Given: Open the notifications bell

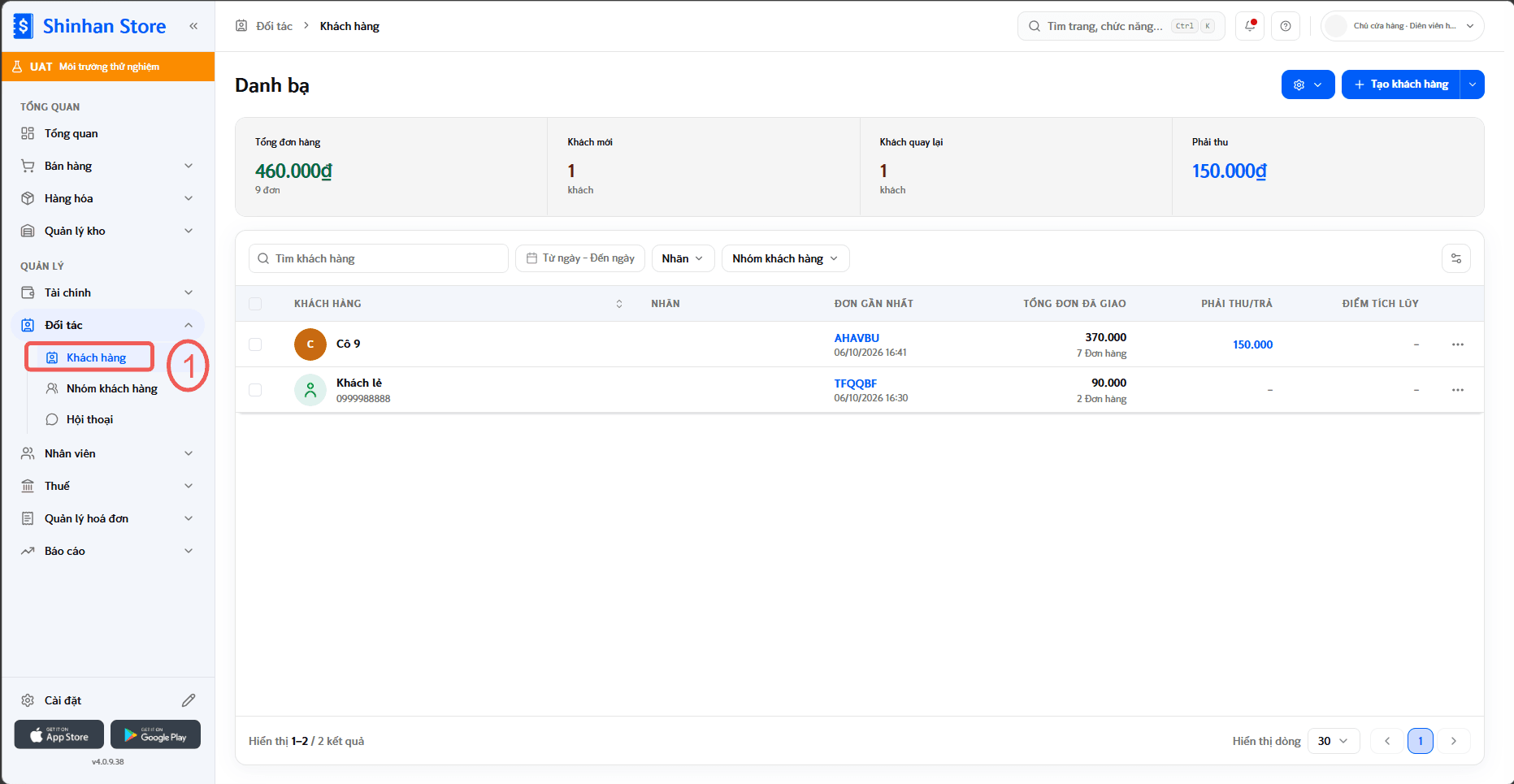Looking at the screenshot, I should coord(1250,26).
